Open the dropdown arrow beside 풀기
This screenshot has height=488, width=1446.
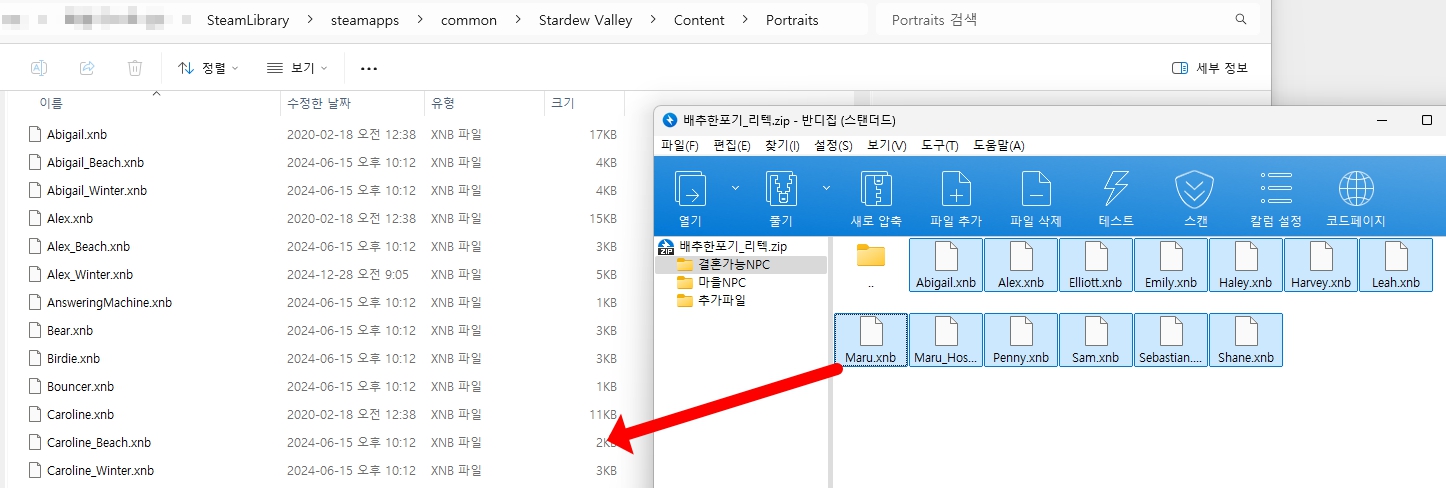826,187
